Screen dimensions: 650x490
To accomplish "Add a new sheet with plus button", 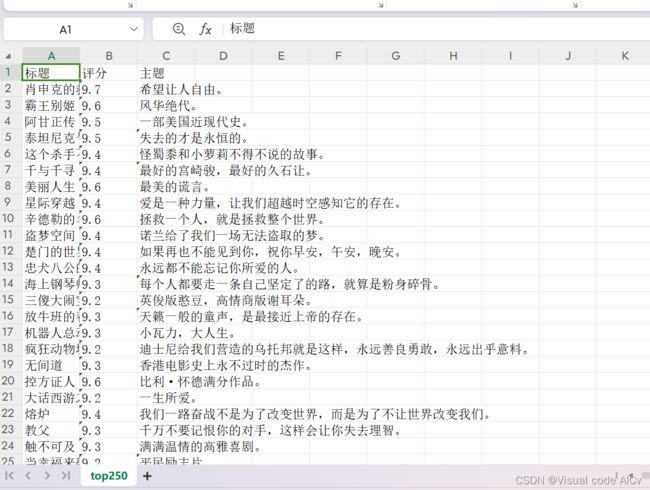I will pos(147,476).
